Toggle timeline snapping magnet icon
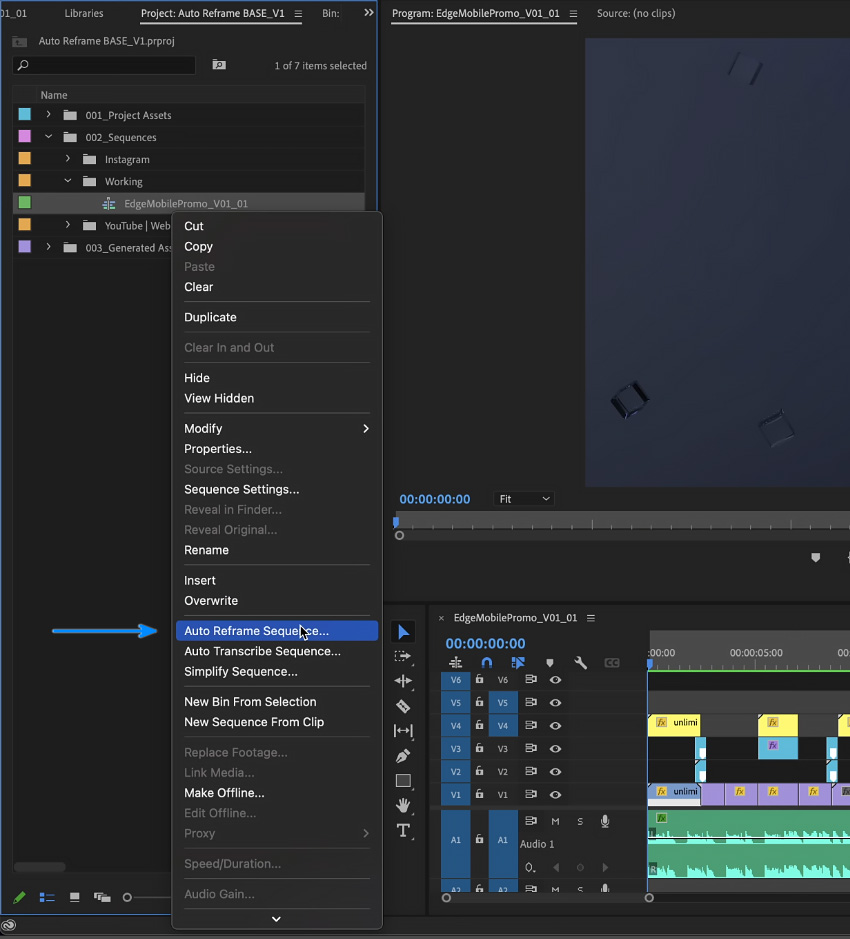Screen dimensions: 850x939 coord(486,662)
